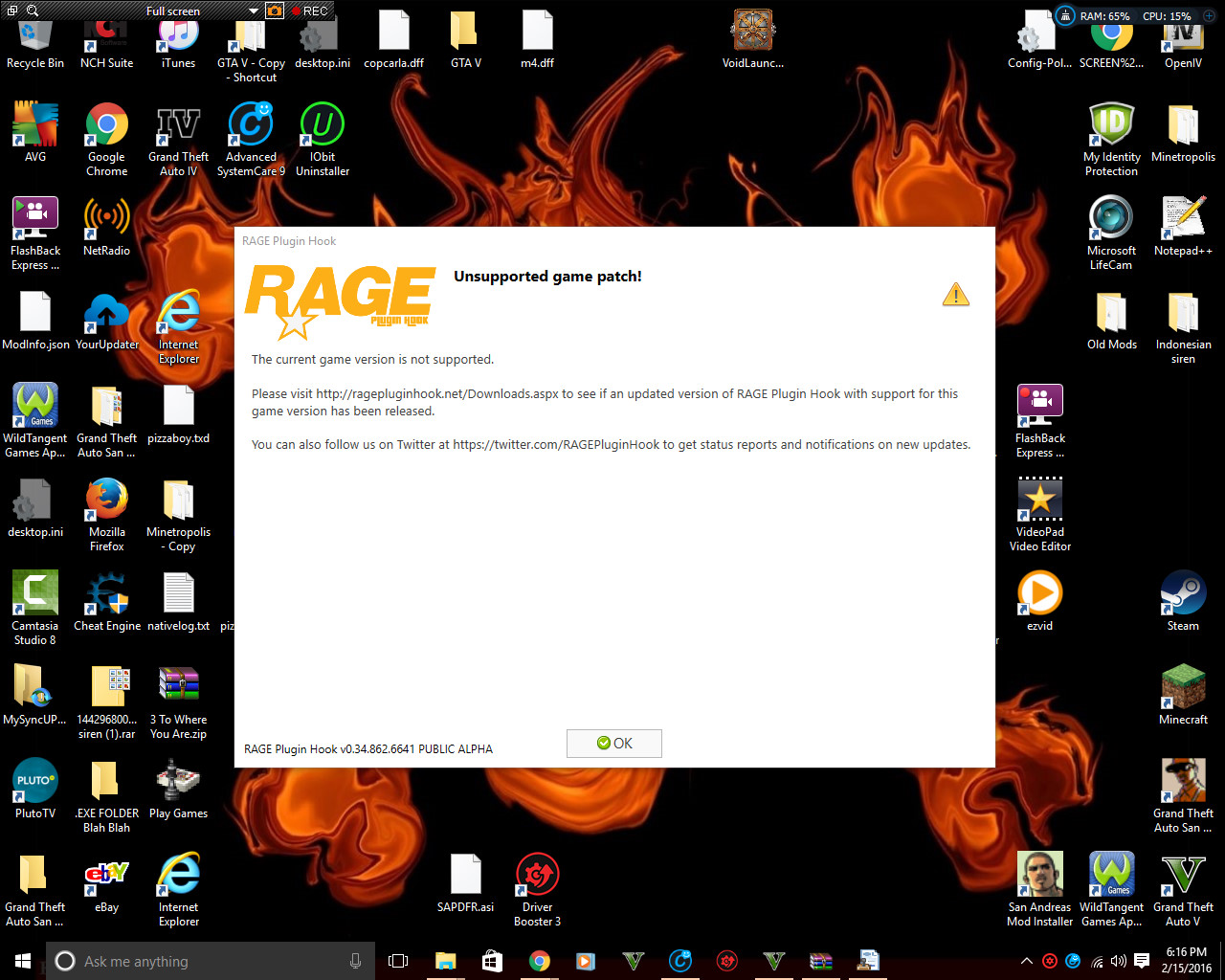1225x980 pixels.
Task: Click OK in the RAGE Plugin Hook dialog
Action: [x=613, y=744]
